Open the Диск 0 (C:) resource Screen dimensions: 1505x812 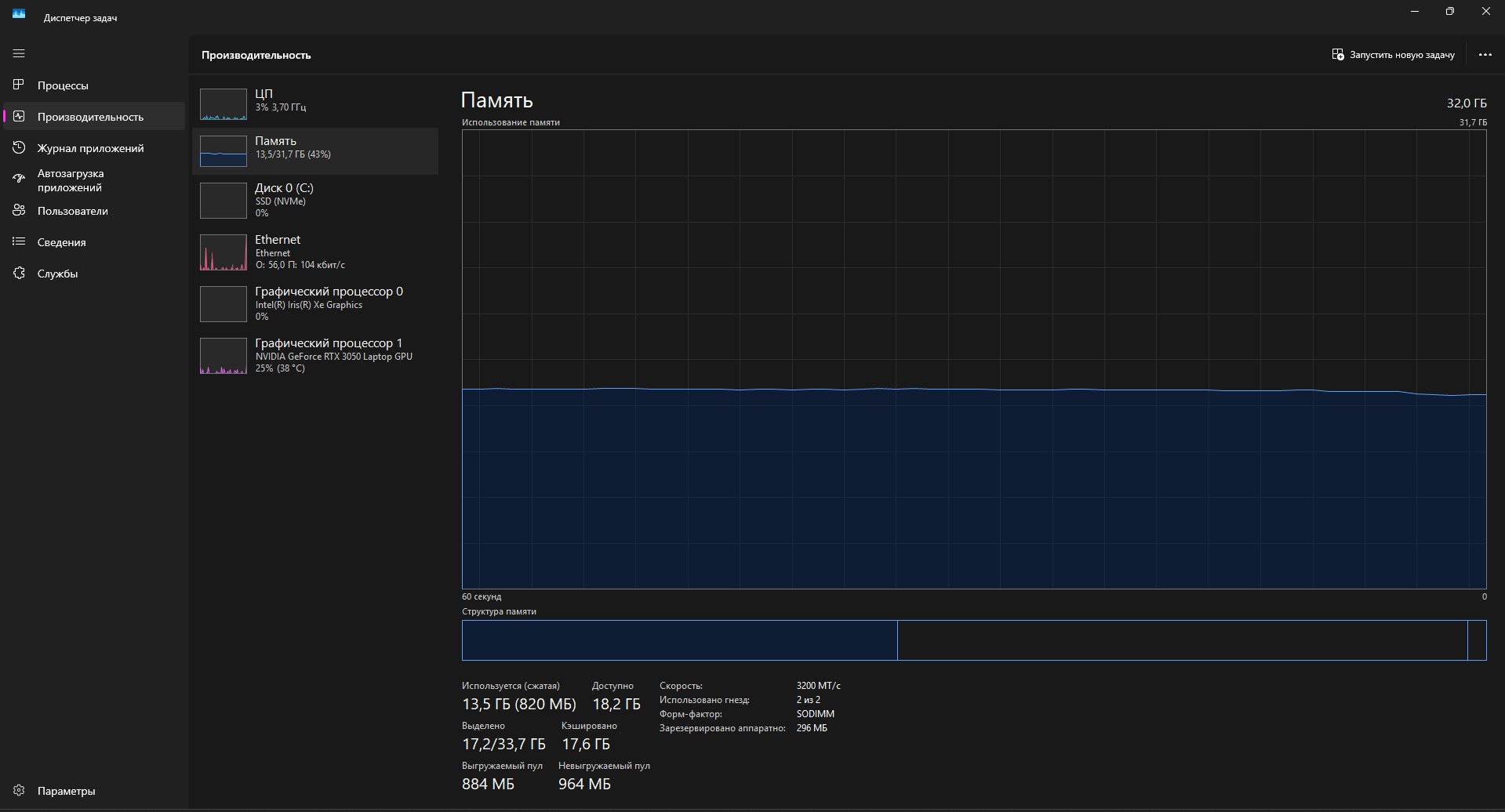point(314,200)
